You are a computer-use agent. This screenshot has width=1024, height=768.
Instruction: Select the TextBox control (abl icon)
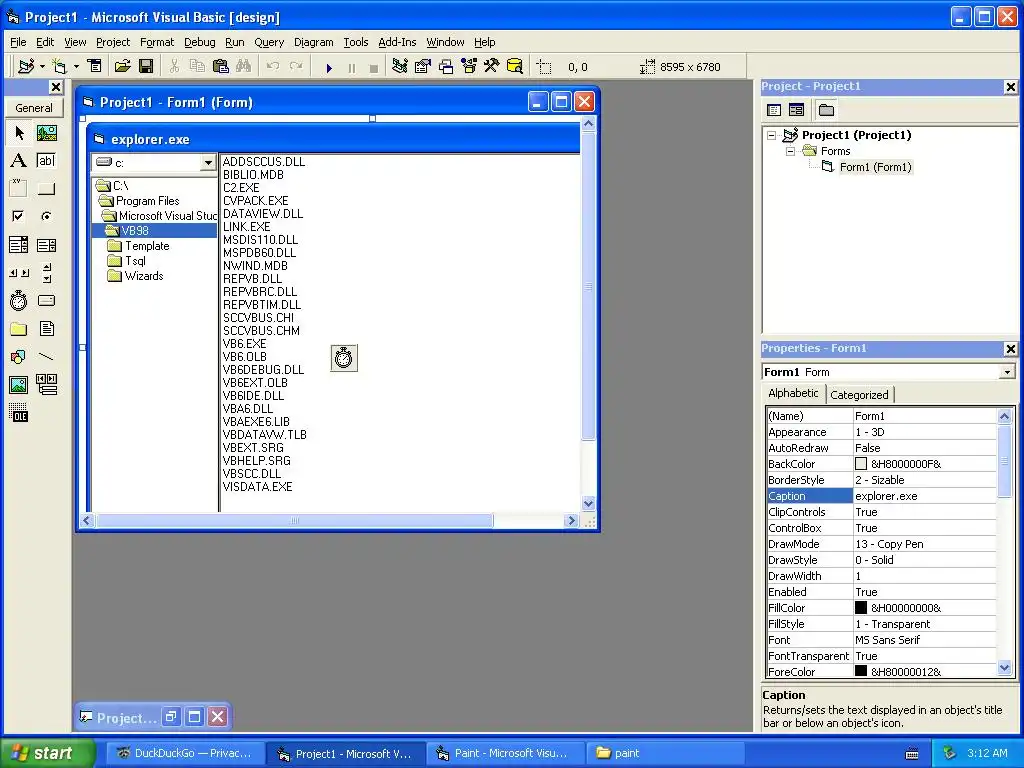(46, 161)
